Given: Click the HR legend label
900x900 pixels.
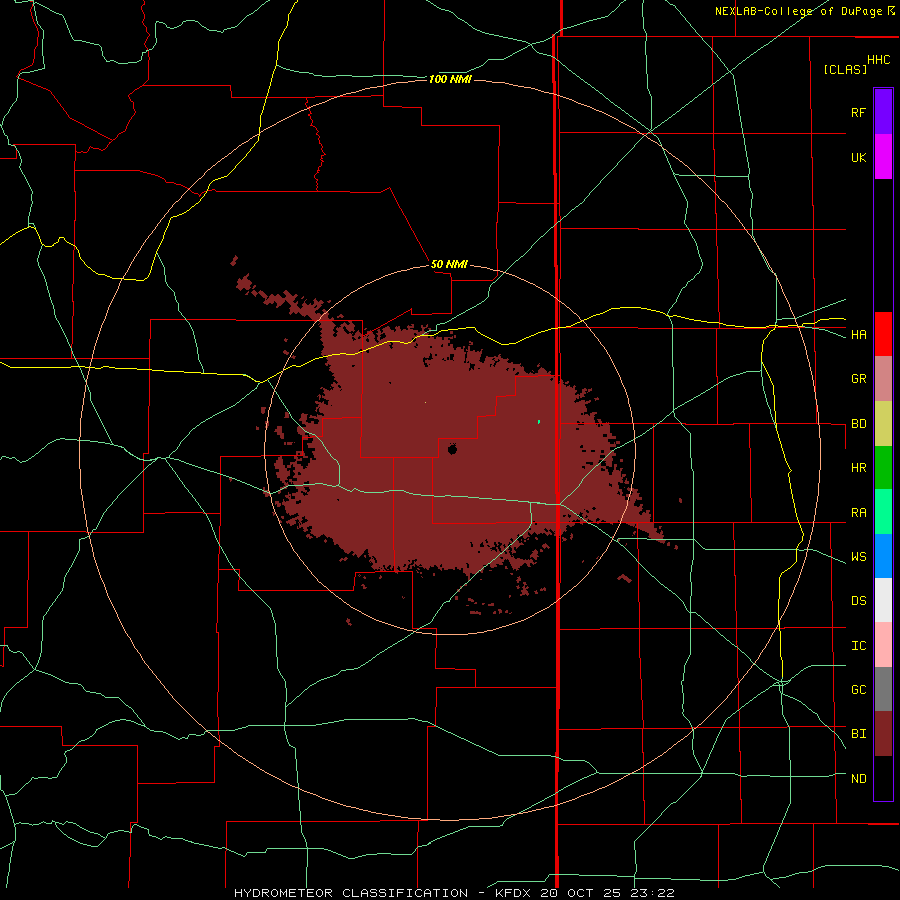Looking at the screenshot, I should click(x=858, y=468).
